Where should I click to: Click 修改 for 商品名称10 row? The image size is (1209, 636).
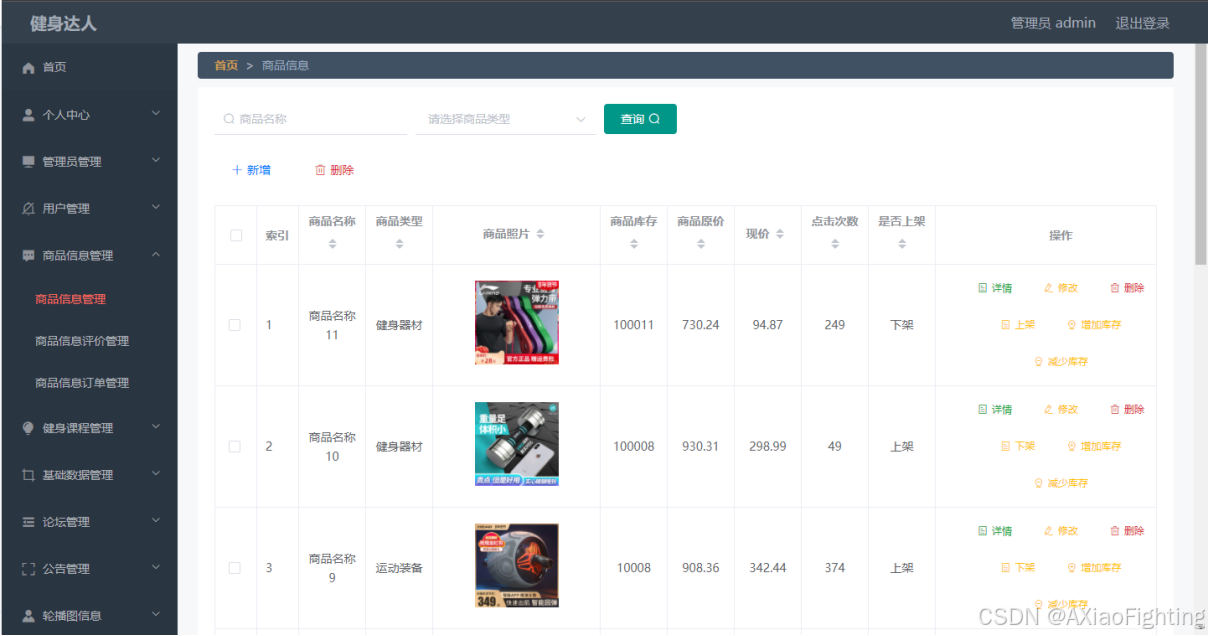click(1061, 410)
